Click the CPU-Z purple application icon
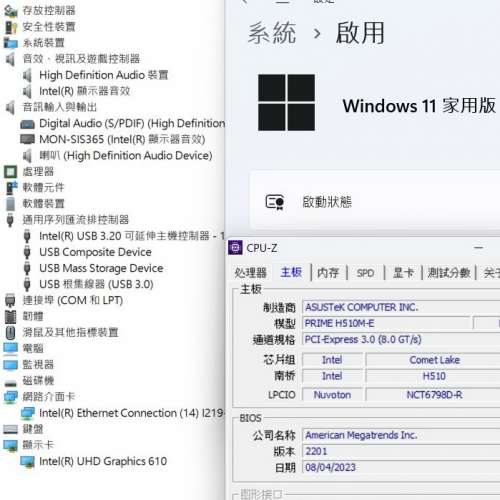The width and height of the screenshot is (500, 500). (x=235, y=248)
